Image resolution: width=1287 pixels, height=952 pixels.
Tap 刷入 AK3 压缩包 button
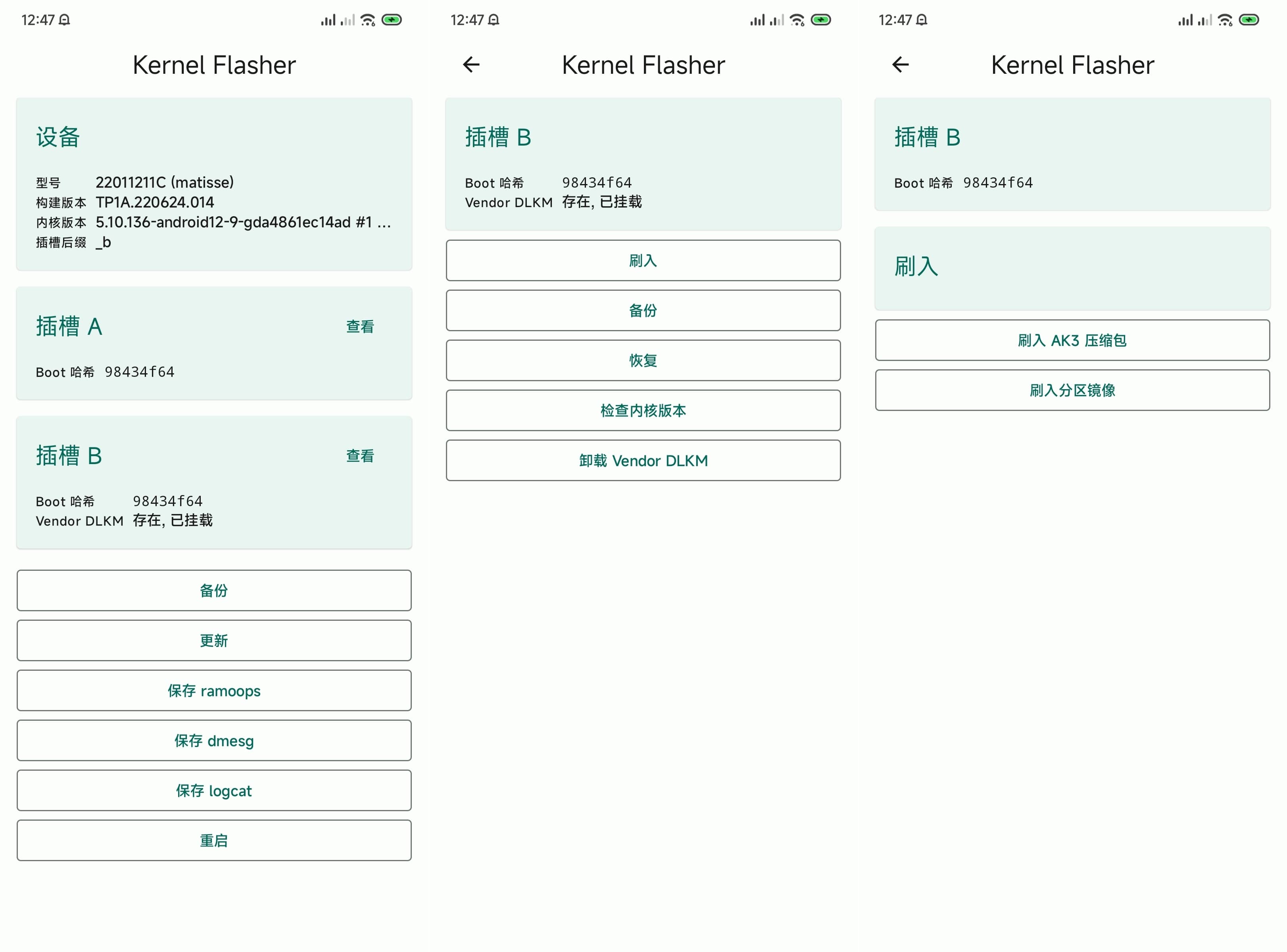click(x=1073, y=341)
